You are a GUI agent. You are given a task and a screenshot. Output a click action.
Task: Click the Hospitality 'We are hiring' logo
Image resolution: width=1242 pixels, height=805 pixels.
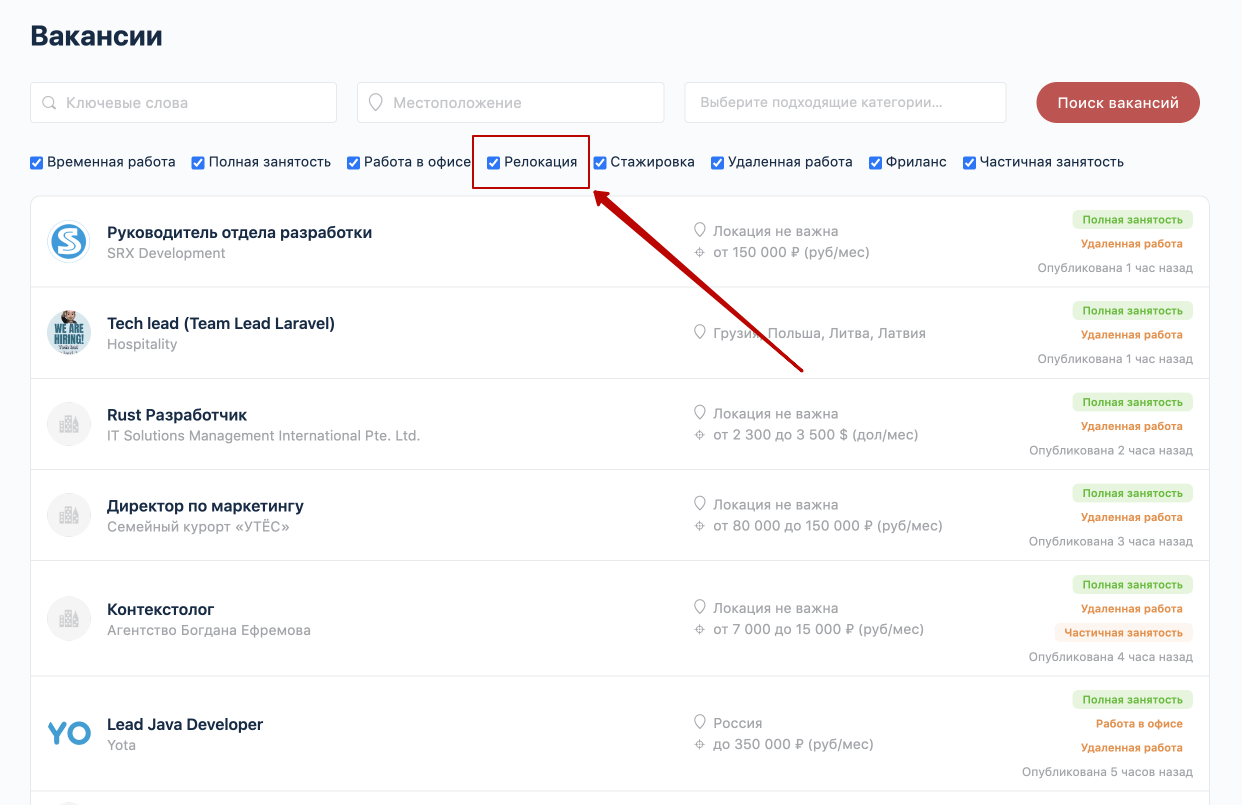pyautogui.click(x=69, y=333)
